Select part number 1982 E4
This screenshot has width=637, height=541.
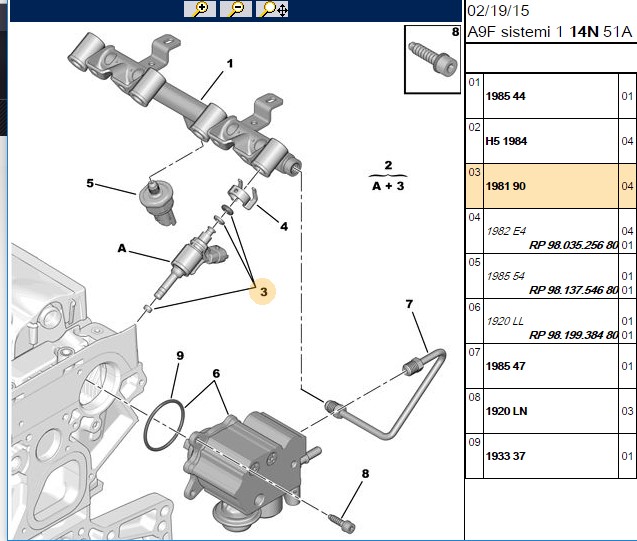[x=506, y=231]
